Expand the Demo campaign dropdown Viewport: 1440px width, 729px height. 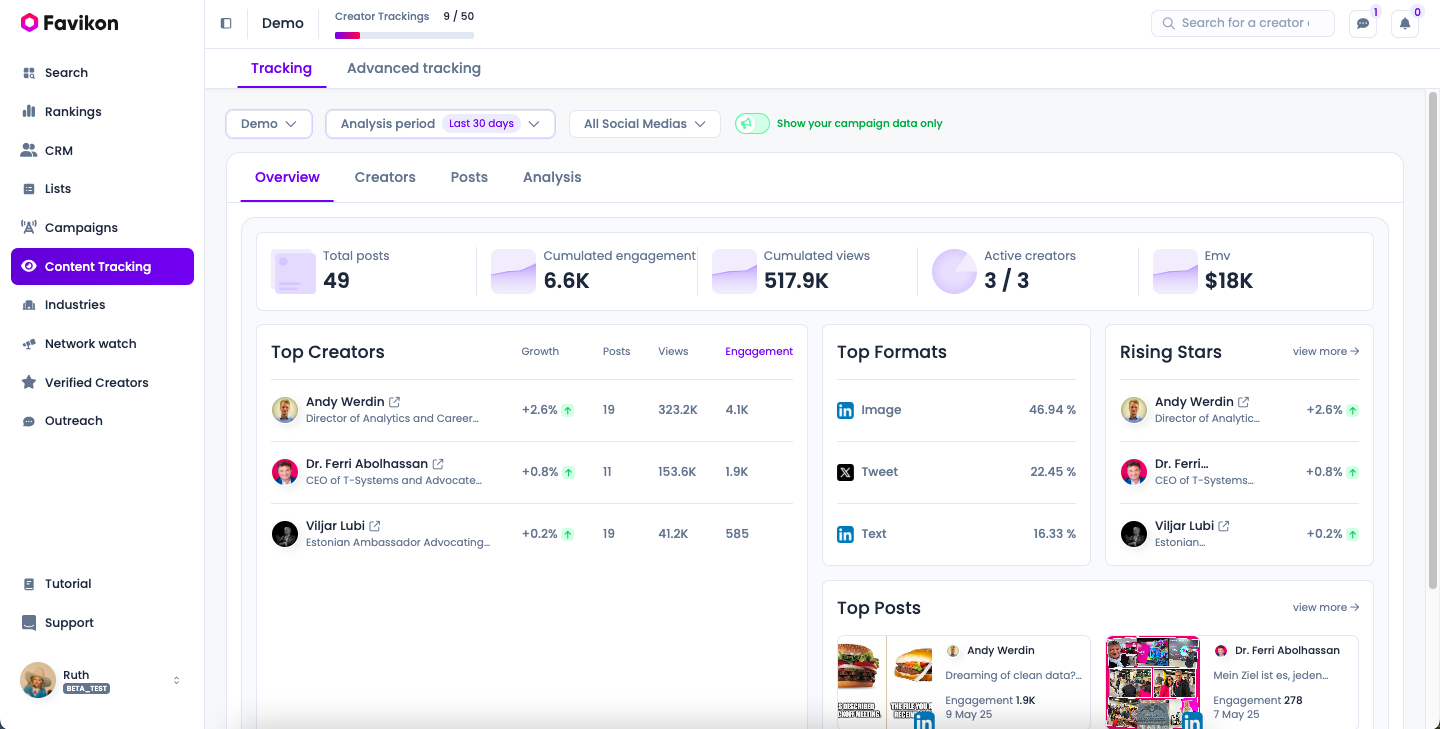(x=269, y=124)
